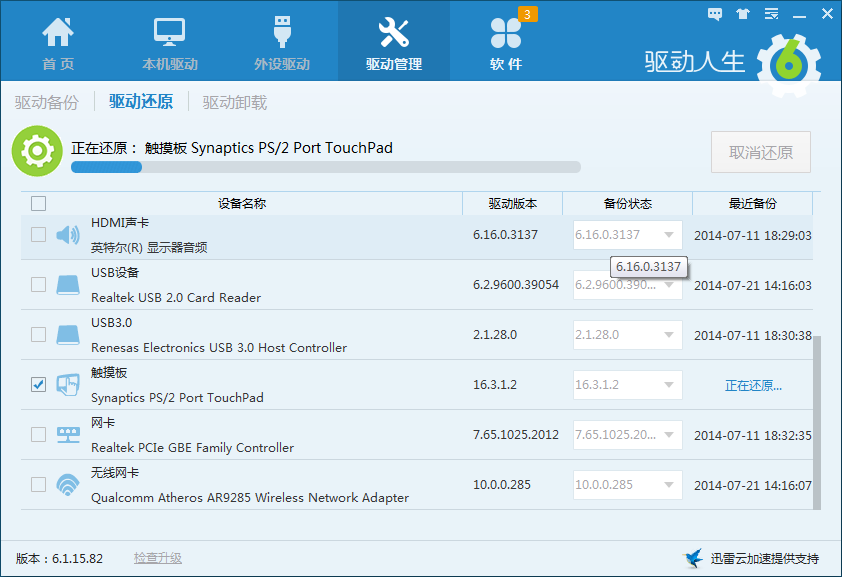842x577 pixels.
Task: Toggle the select-all checkbox in table header
Action: [38, 204]
